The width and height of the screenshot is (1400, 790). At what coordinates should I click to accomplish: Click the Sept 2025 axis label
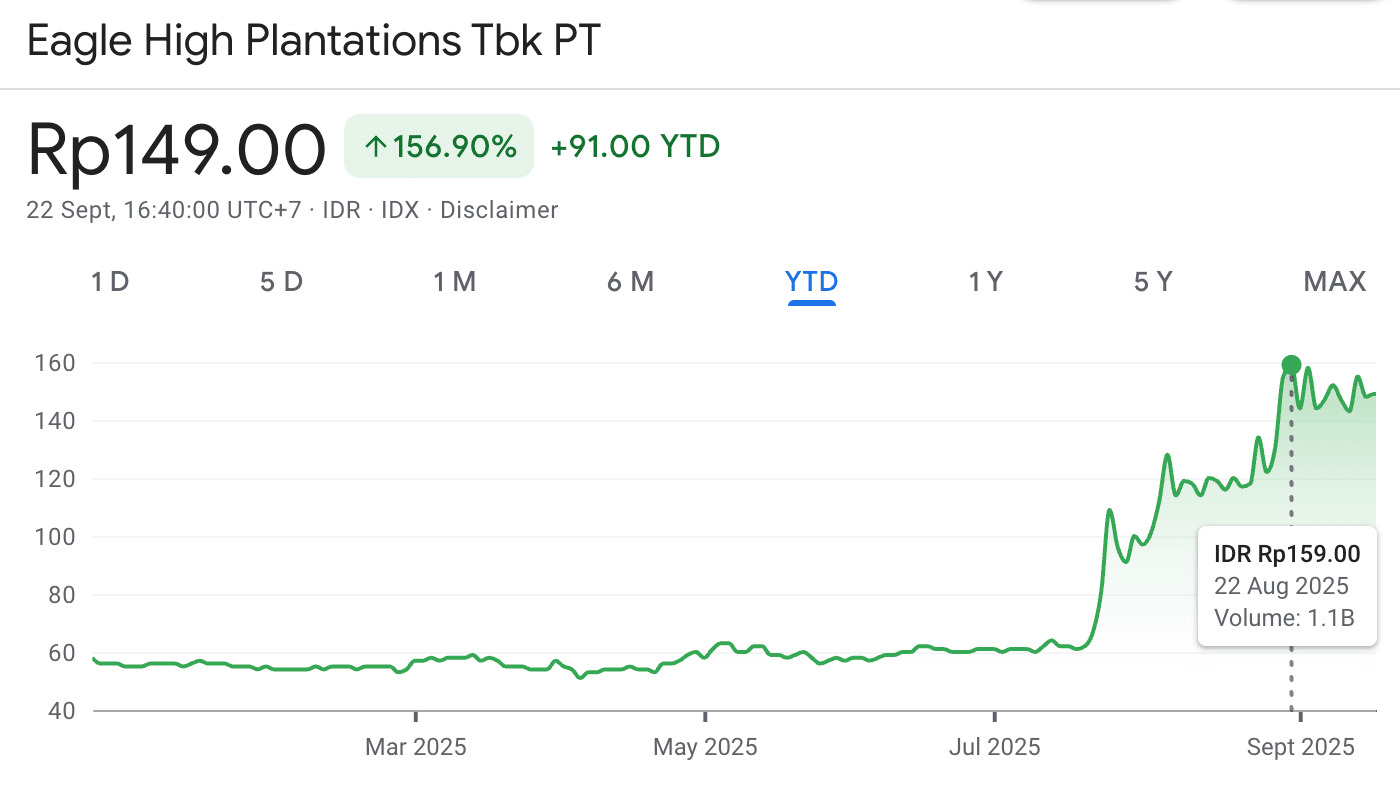point(1300,747)
